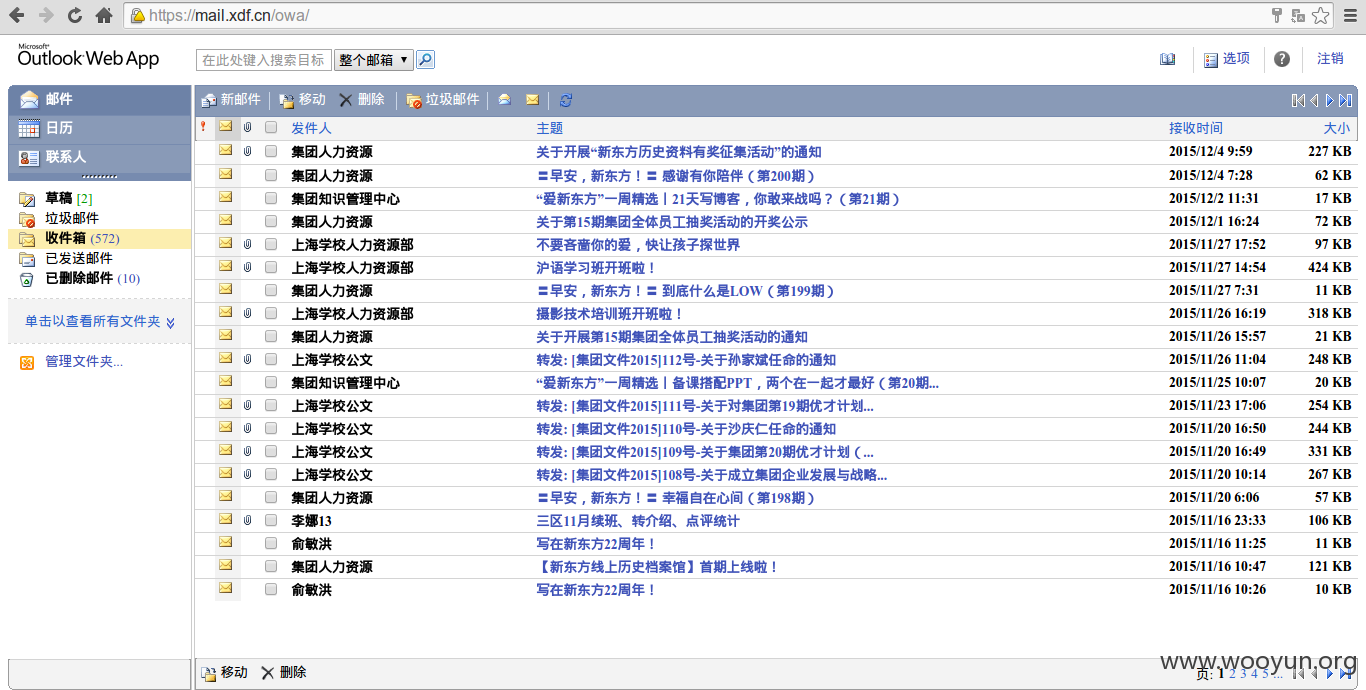Click the mark-as-read open envelope icon
This screenshot has height=690, width=1366.
click(505, 100)
